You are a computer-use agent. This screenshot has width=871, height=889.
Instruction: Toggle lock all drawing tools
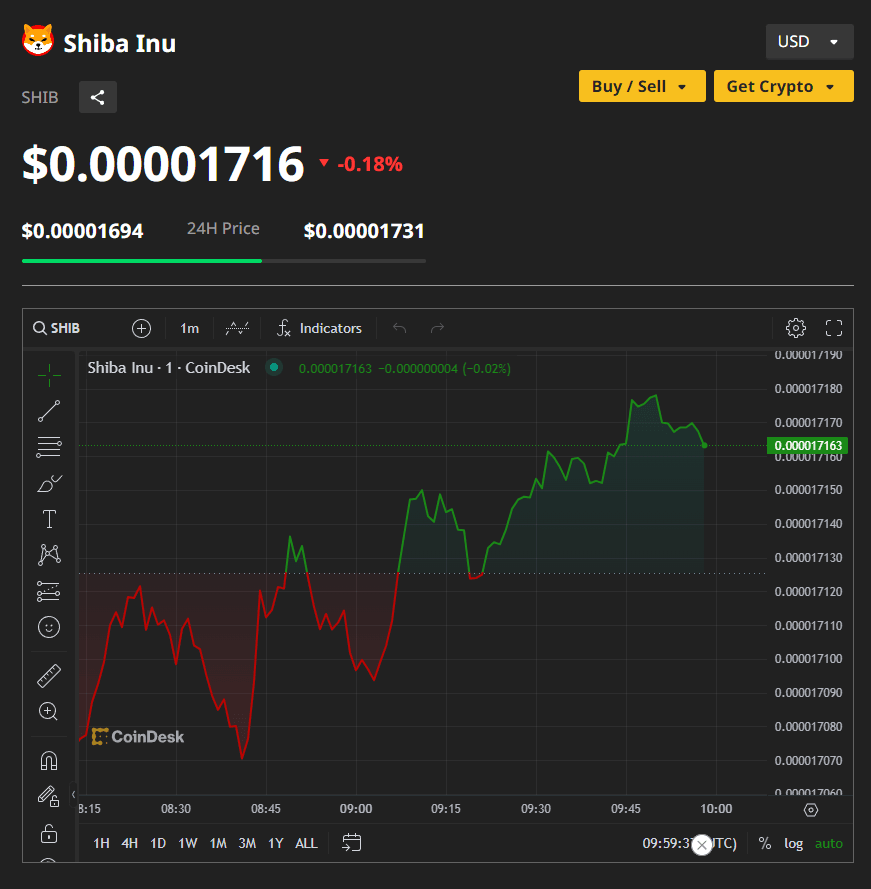pyautogui.click(x=49, y=833)
